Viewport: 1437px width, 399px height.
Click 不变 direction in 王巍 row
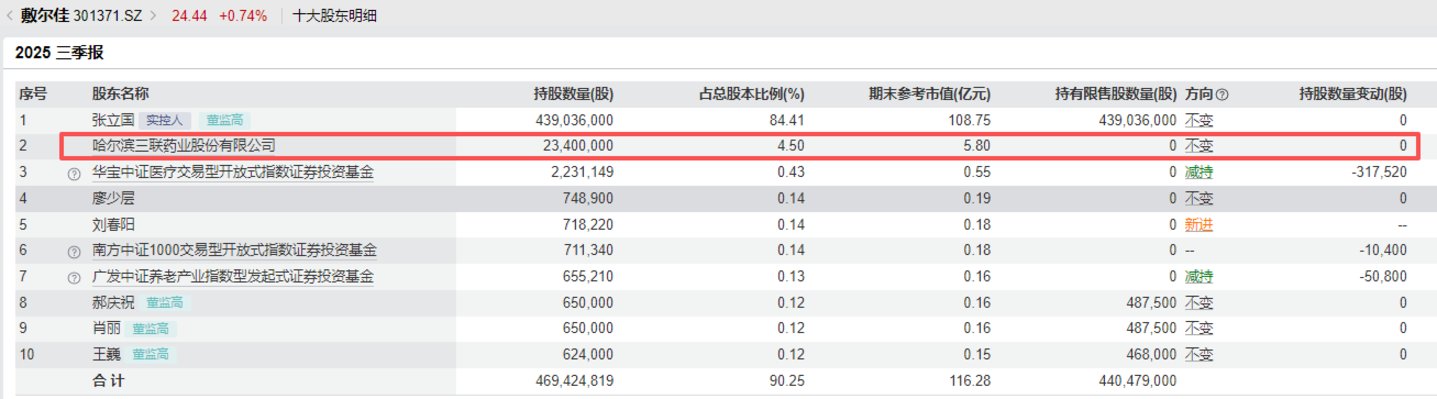point(1199,355)
